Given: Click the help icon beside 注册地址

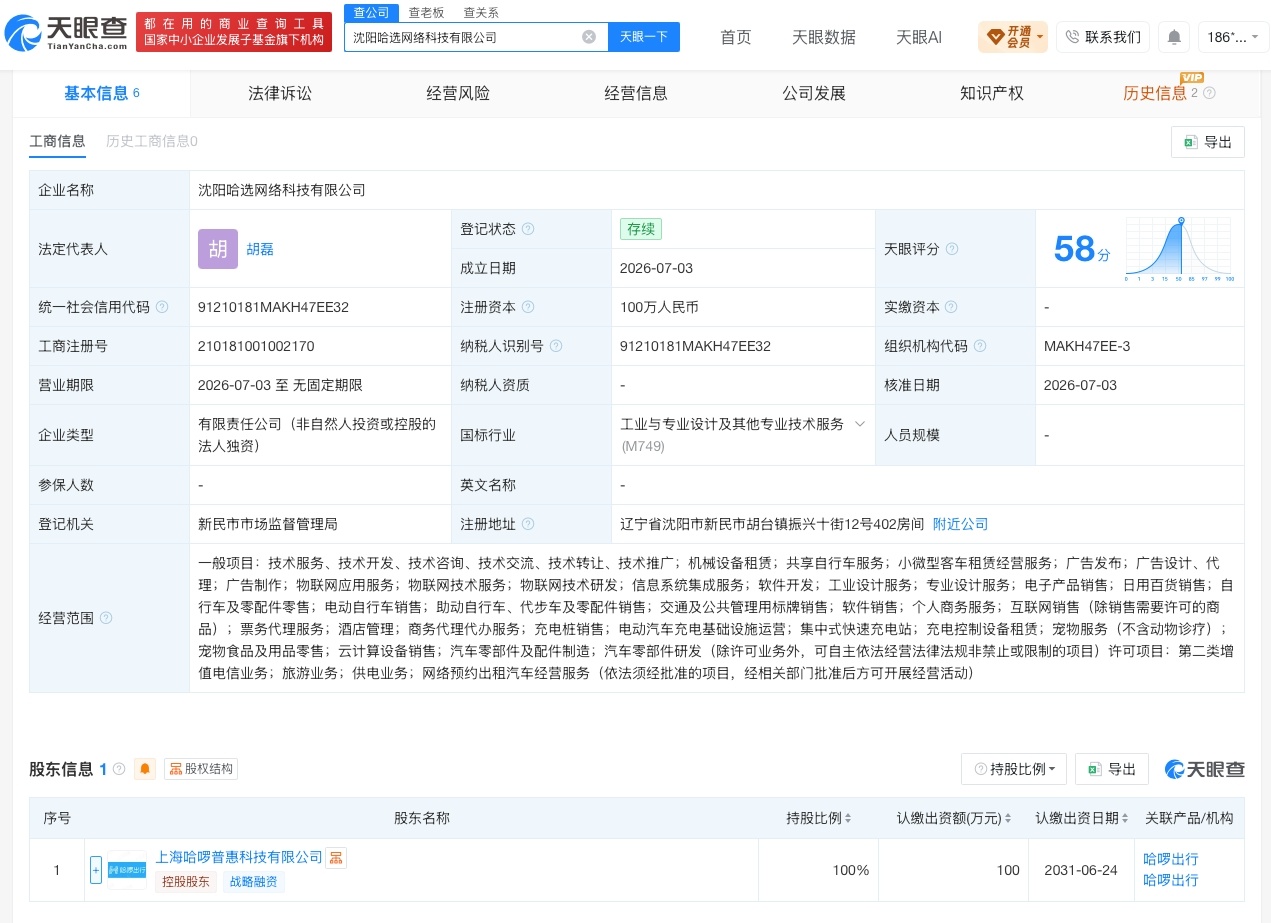Looking at the screenshot, I should 528,524.
